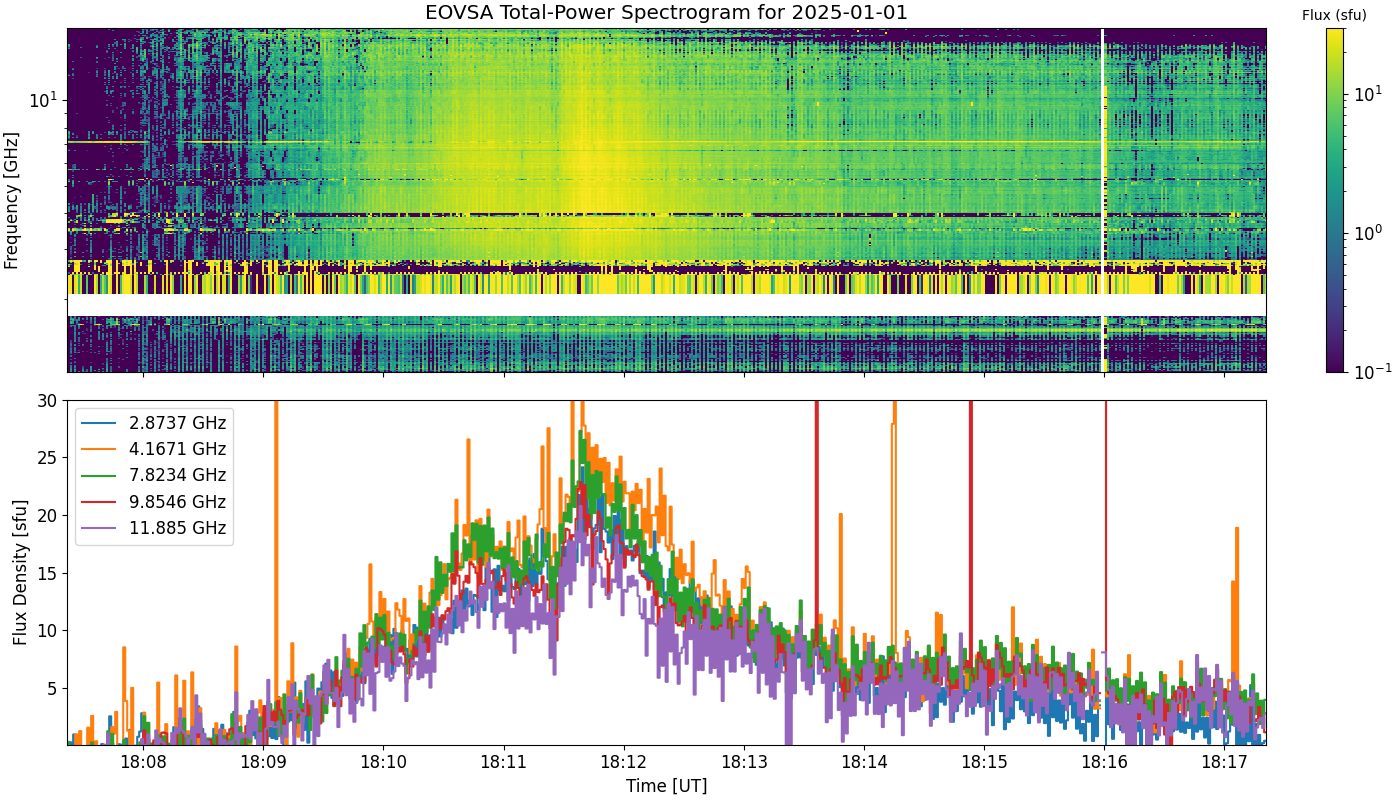The width and height of the screenshot is (1400, 800).
Task: Click the 18:12 time tick label
Action: click(624, 762)
